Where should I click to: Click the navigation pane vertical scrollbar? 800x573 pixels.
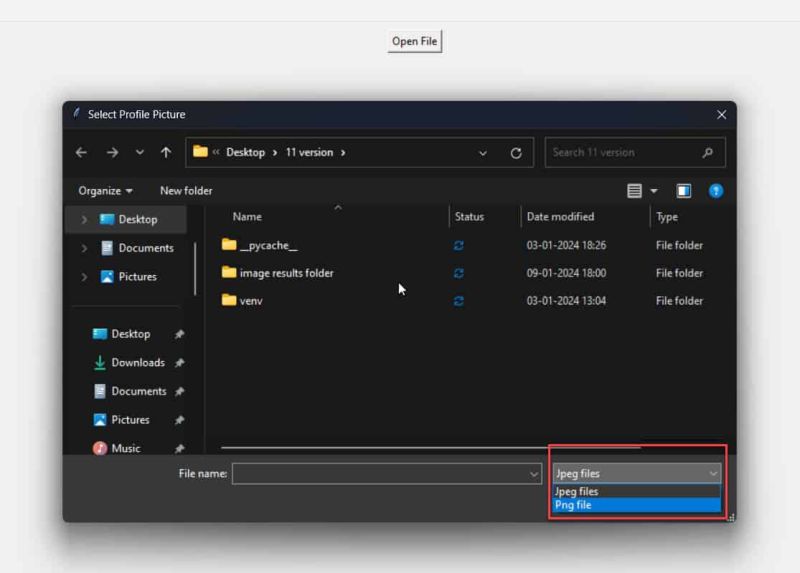pos(195,269)
